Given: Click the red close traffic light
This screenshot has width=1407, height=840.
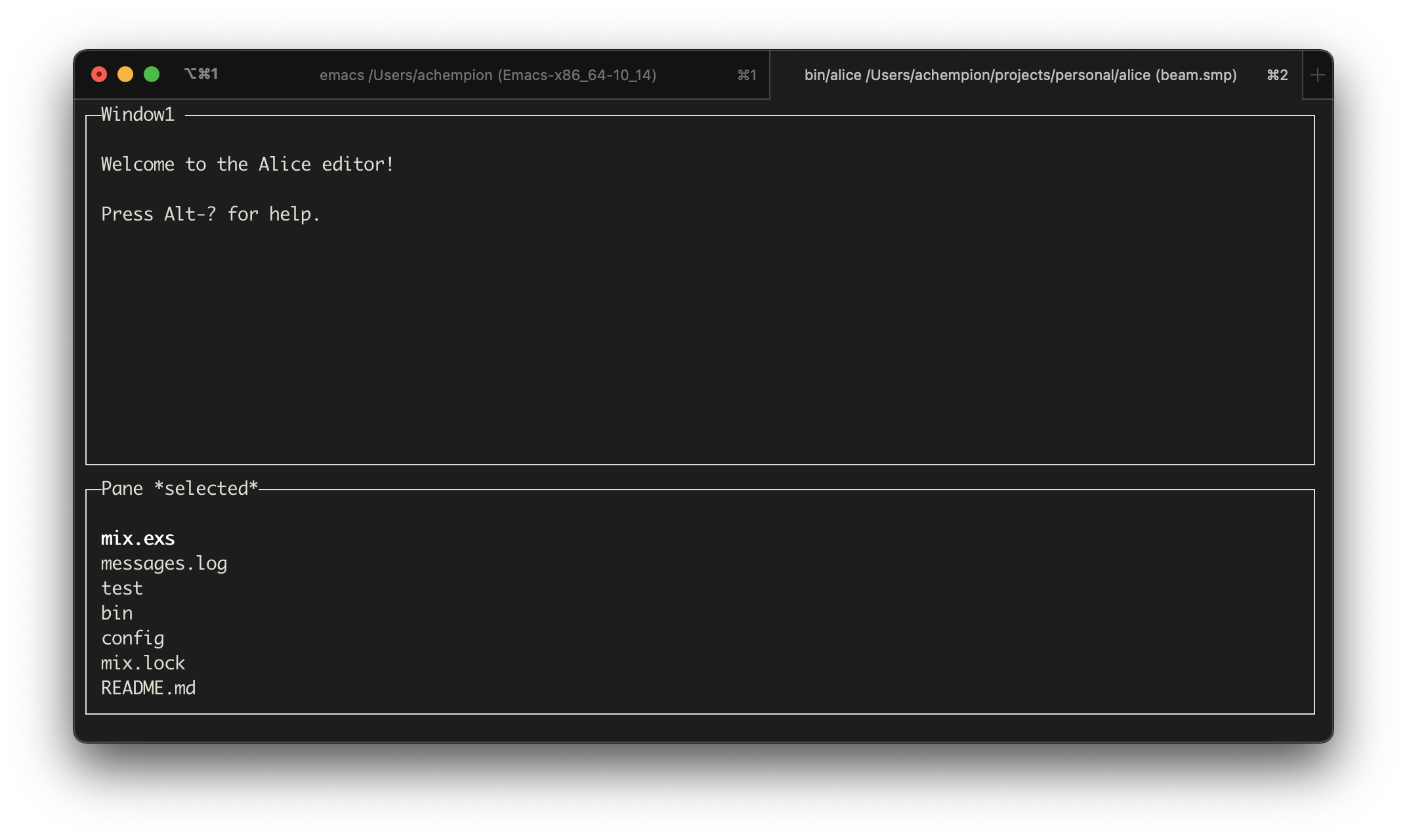Looking at the screenshot, I should (x=100, y=75).
